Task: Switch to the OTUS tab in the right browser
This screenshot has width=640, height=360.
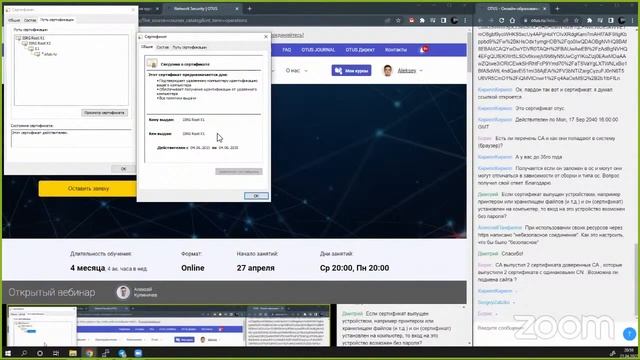Action: [512, 9]
